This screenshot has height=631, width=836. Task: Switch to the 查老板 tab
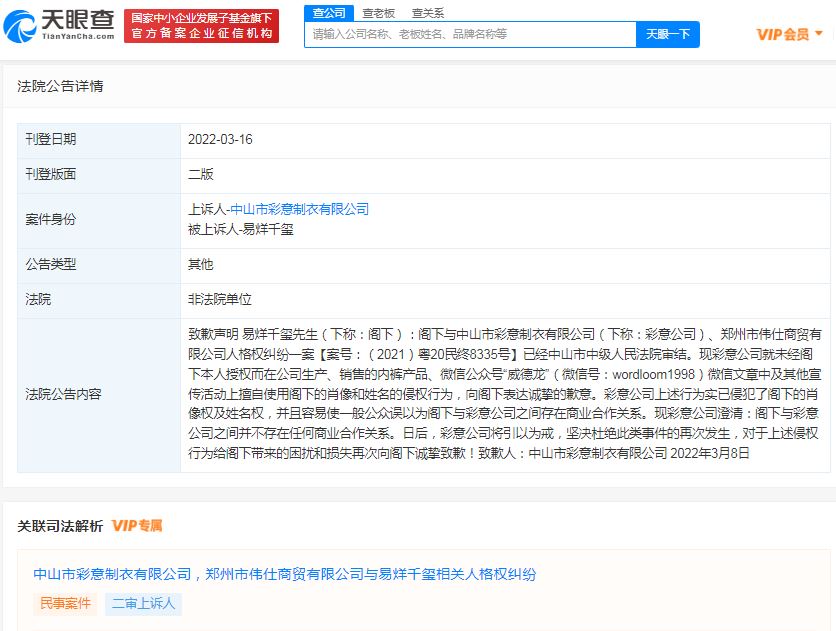(x=380, y=12)
